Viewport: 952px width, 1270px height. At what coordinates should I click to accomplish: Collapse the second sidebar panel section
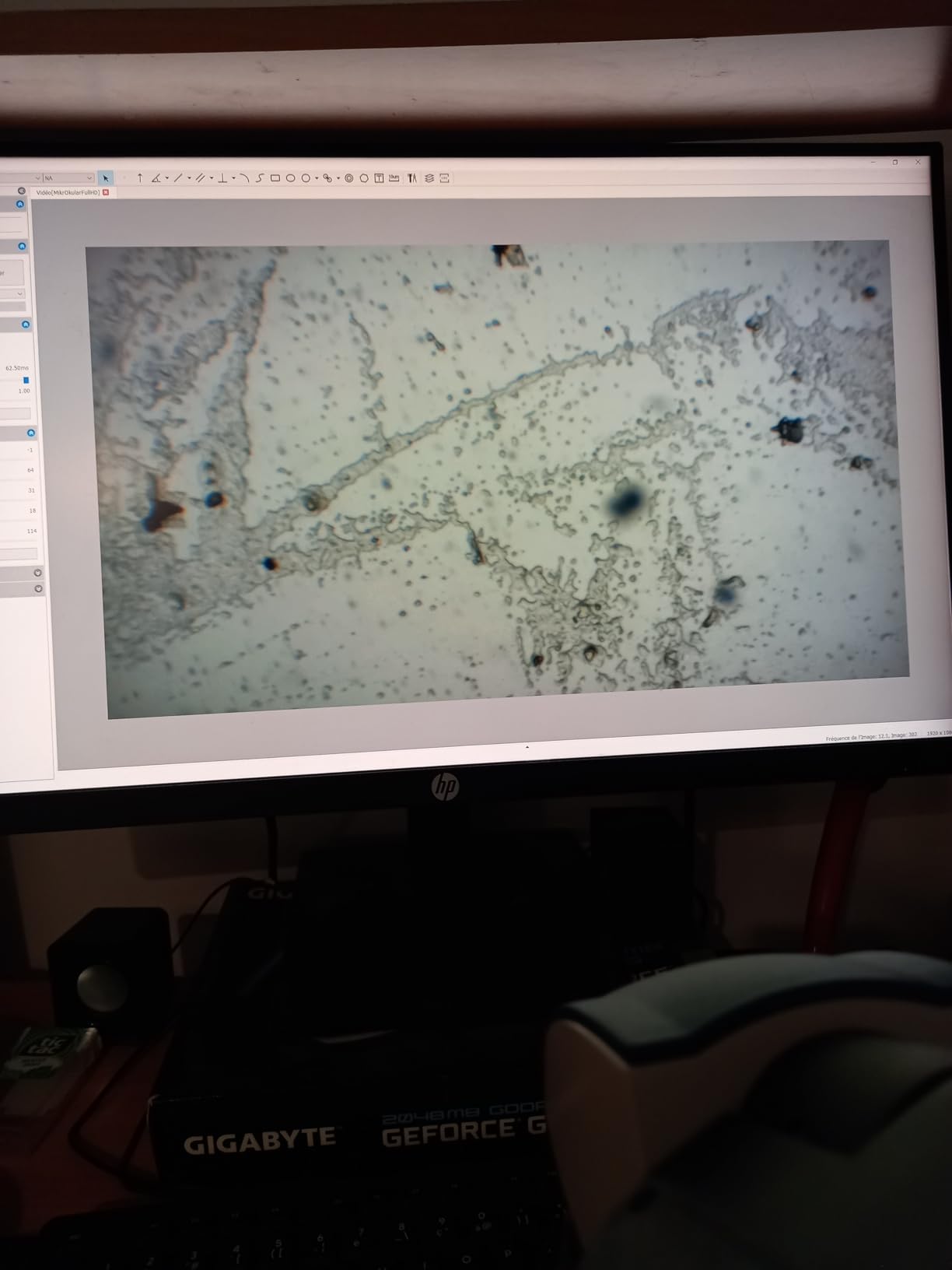[22, 246]
